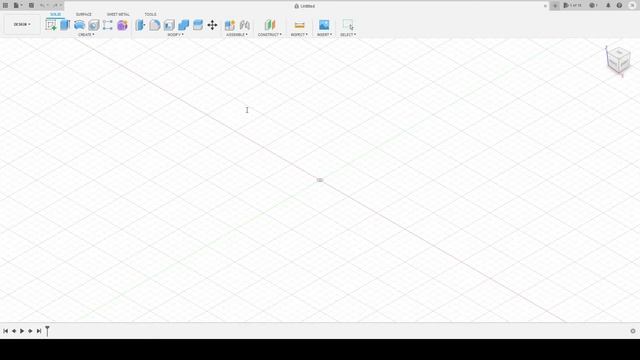Viewport: 640px width, 360px height.
Task: Play the timeline
Action: click(22, 331)
